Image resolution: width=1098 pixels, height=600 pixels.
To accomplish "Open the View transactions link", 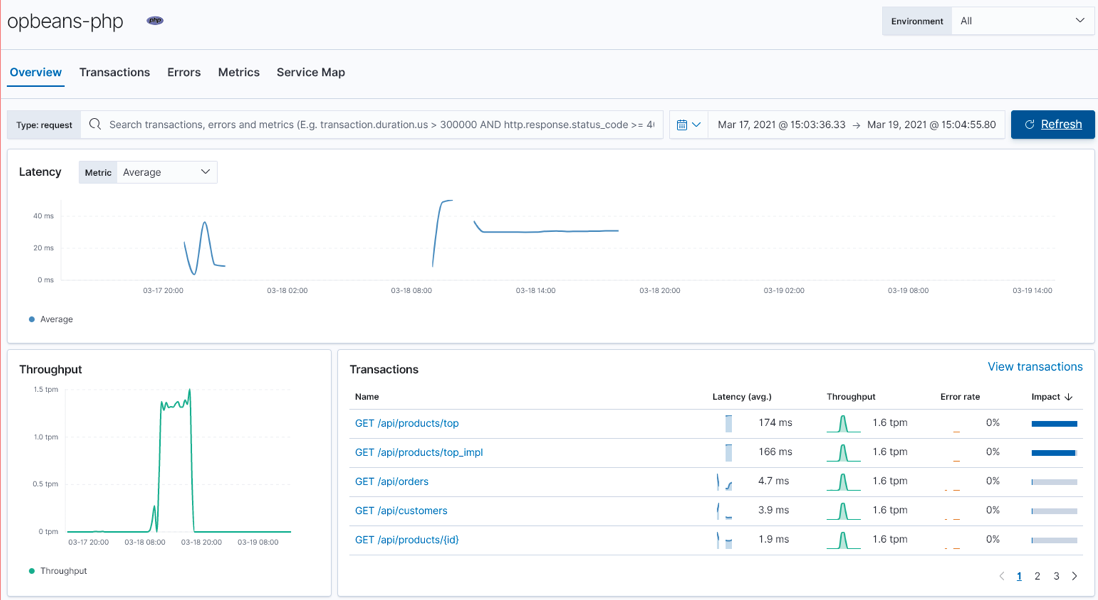I will [x=1035, y=367].
